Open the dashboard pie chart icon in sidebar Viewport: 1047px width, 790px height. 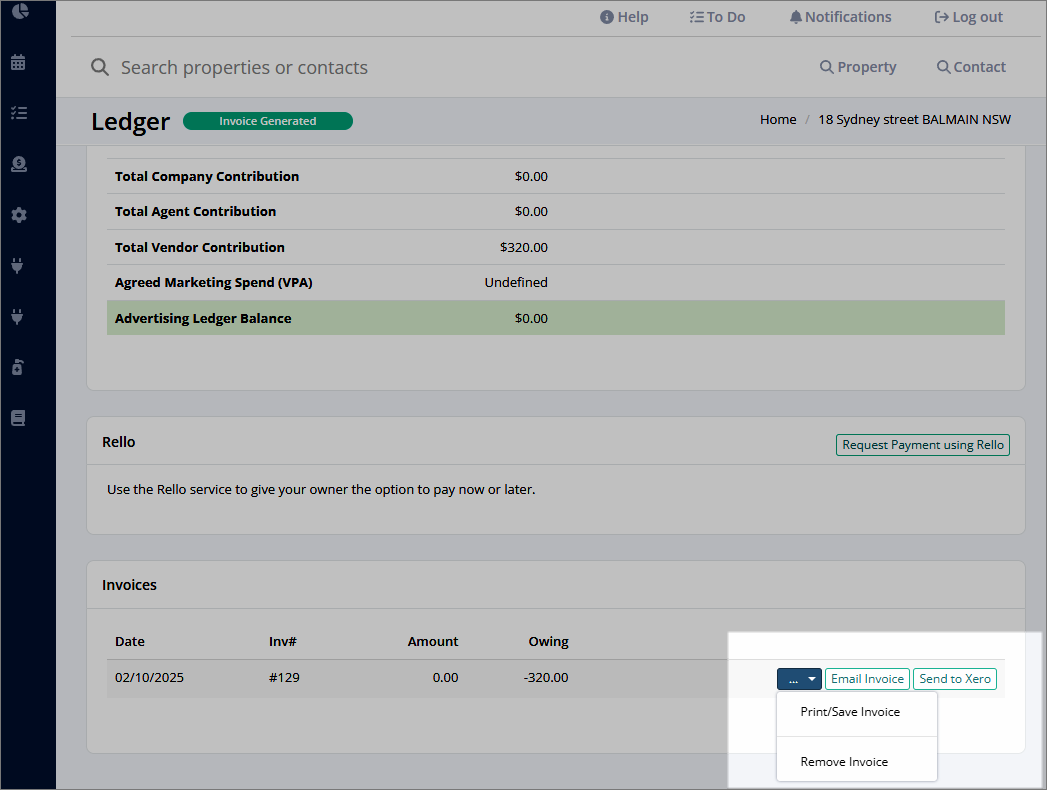(x=20, y=11)
